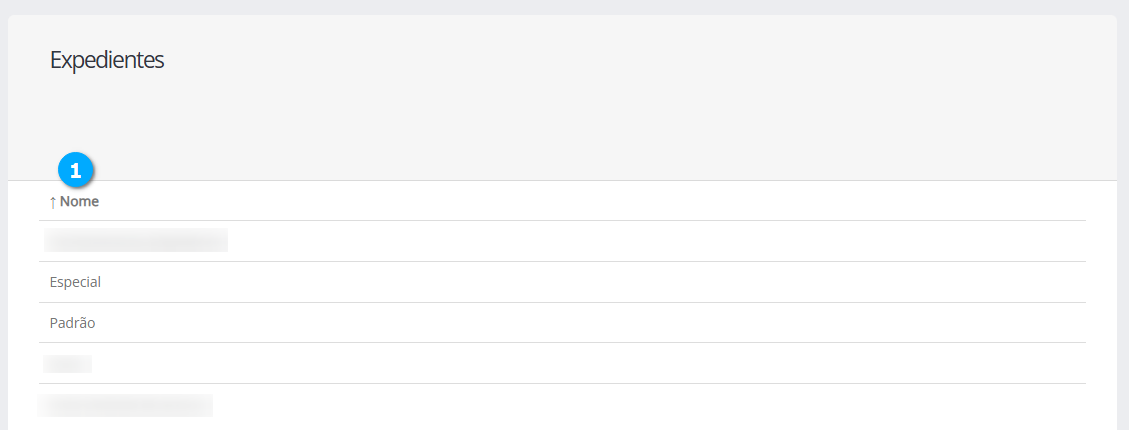Click the blue number 1 badge
Image resolution: width=1129 pixels, height=430 pixels.
76,170
